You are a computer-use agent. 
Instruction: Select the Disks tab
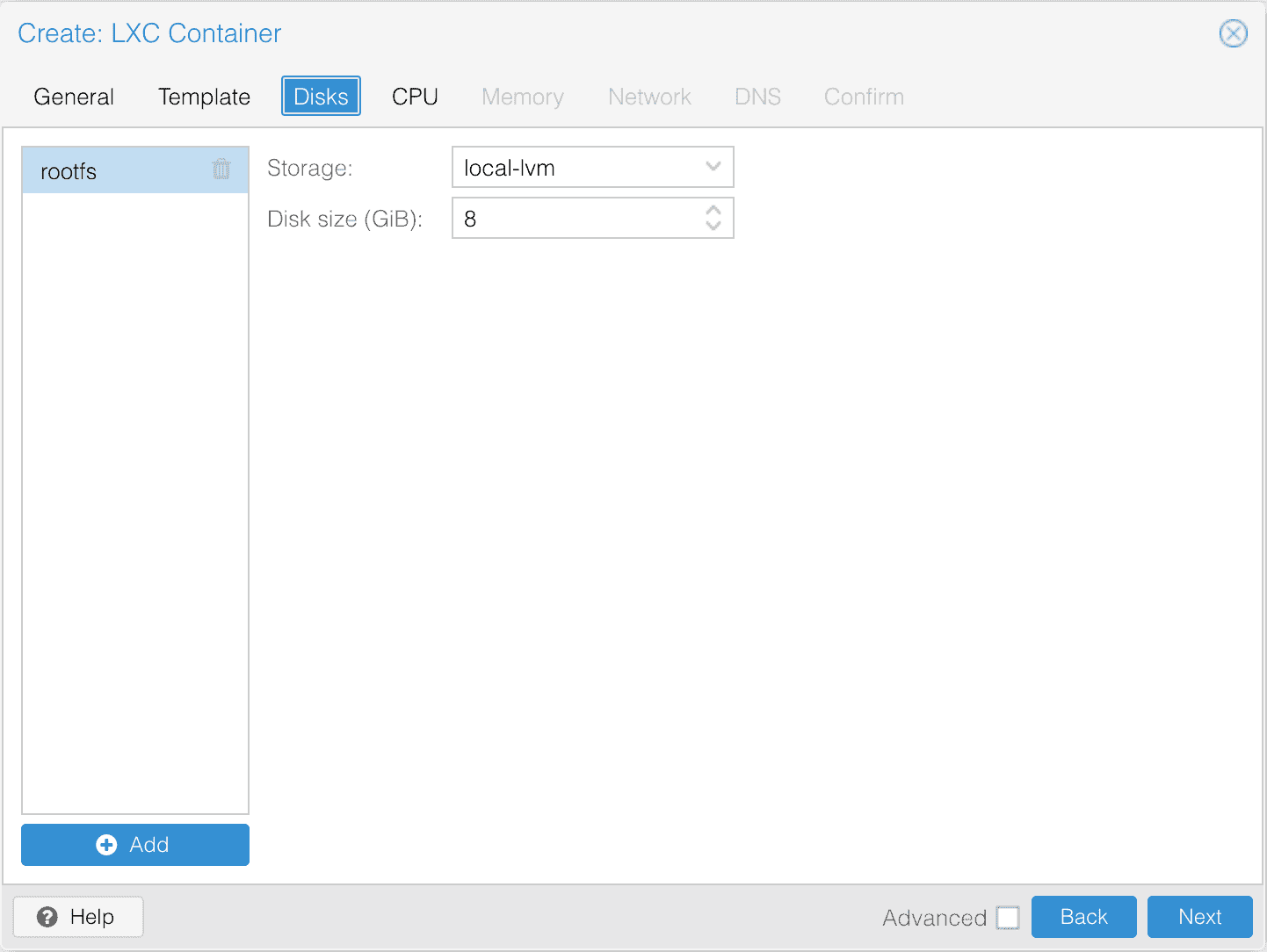pyautogui.click(x=321, y=97)
